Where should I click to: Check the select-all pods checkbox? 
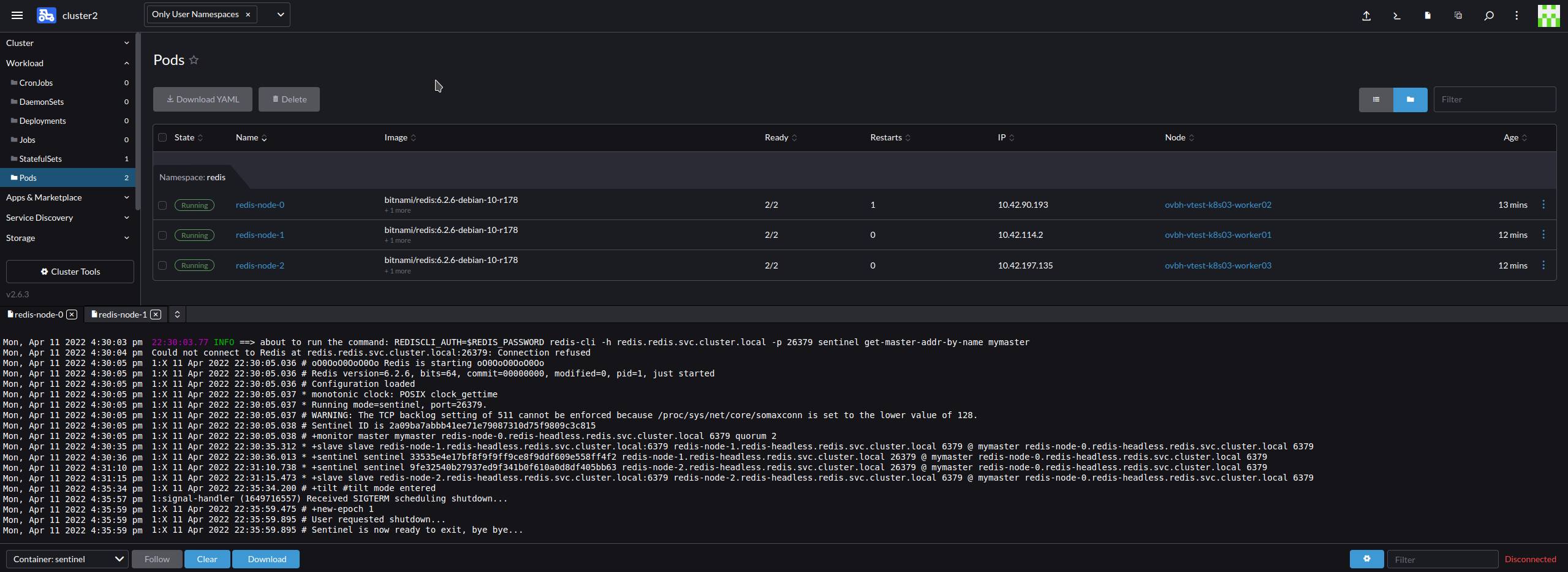coord(162,137)
